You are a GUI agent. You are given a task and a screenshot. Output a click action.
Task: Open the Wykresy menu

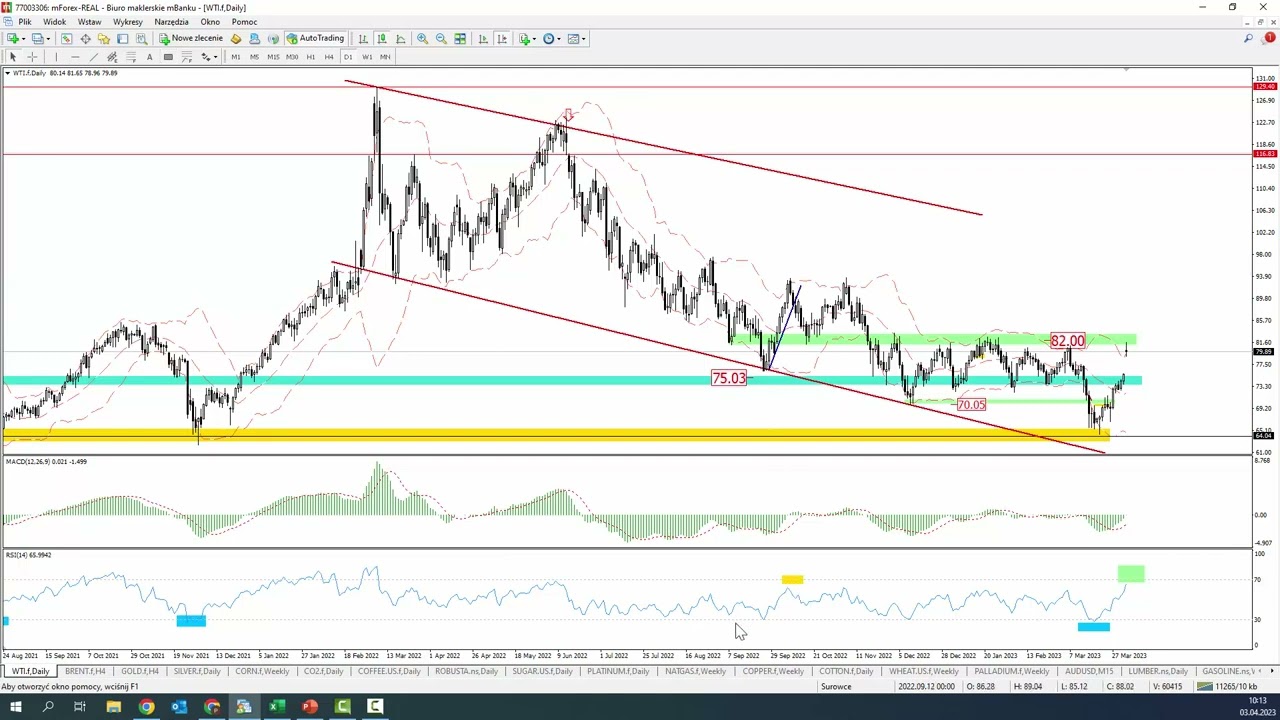[x=127, y=21]
